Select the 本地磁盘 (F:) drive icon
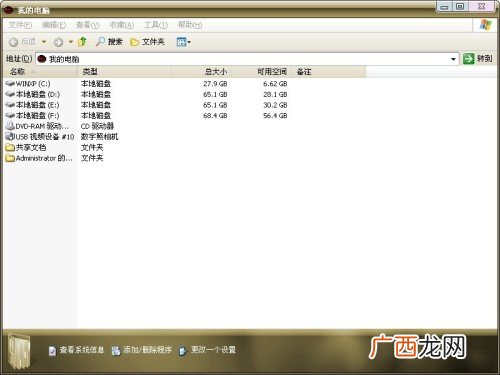This screenshot has height=375, width=500. 10,115
